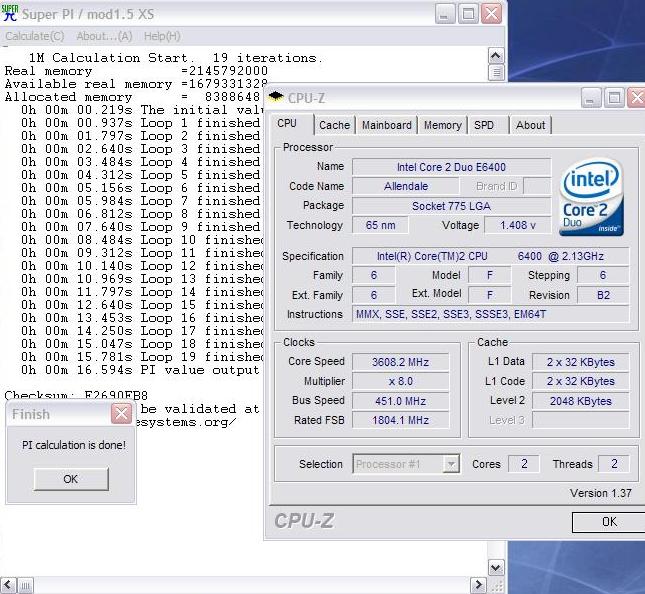
Task: Click the Multiplier value x 8.0
Action: (x=400, y=381)
